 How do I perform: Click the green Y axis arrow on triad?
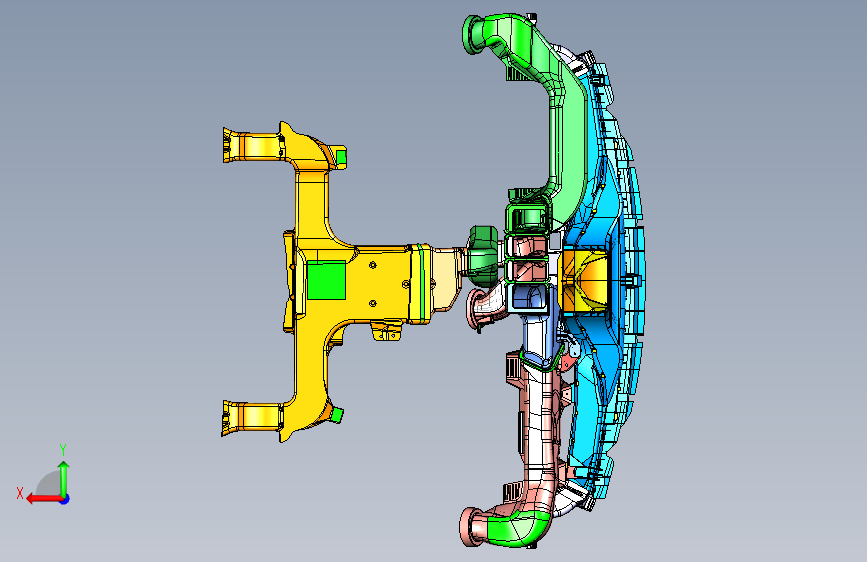pos(64,478)
